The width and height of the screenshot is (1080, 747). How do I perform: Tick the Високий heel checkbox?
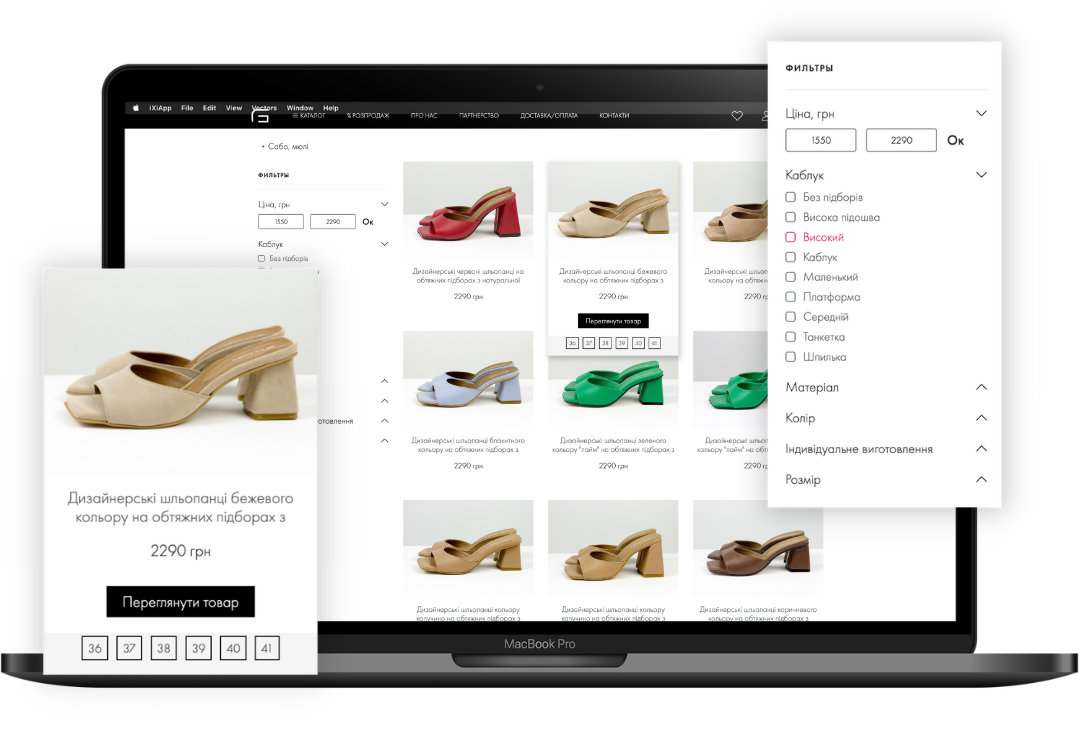[791, 238]
